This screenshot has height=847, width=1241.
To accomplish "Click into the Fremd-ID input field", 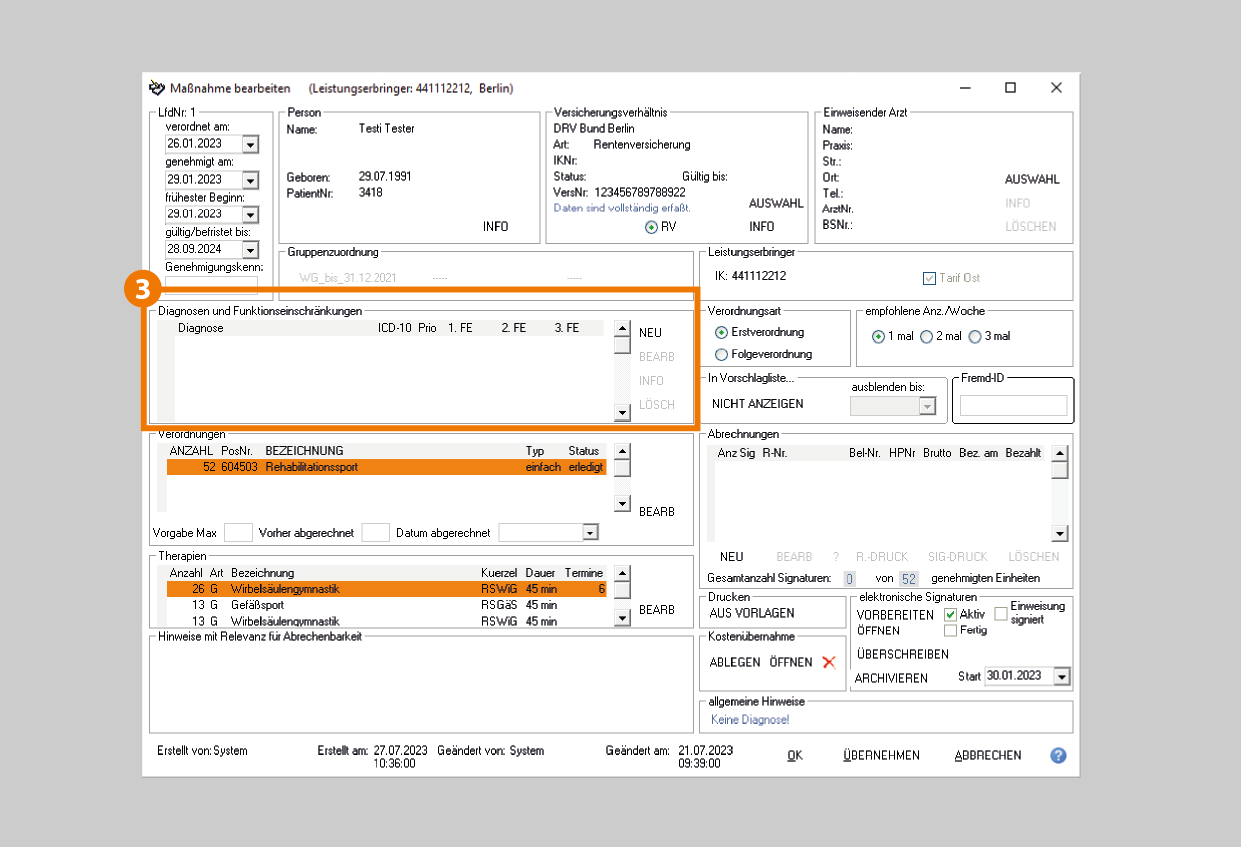I will (x=1013, y=406).
